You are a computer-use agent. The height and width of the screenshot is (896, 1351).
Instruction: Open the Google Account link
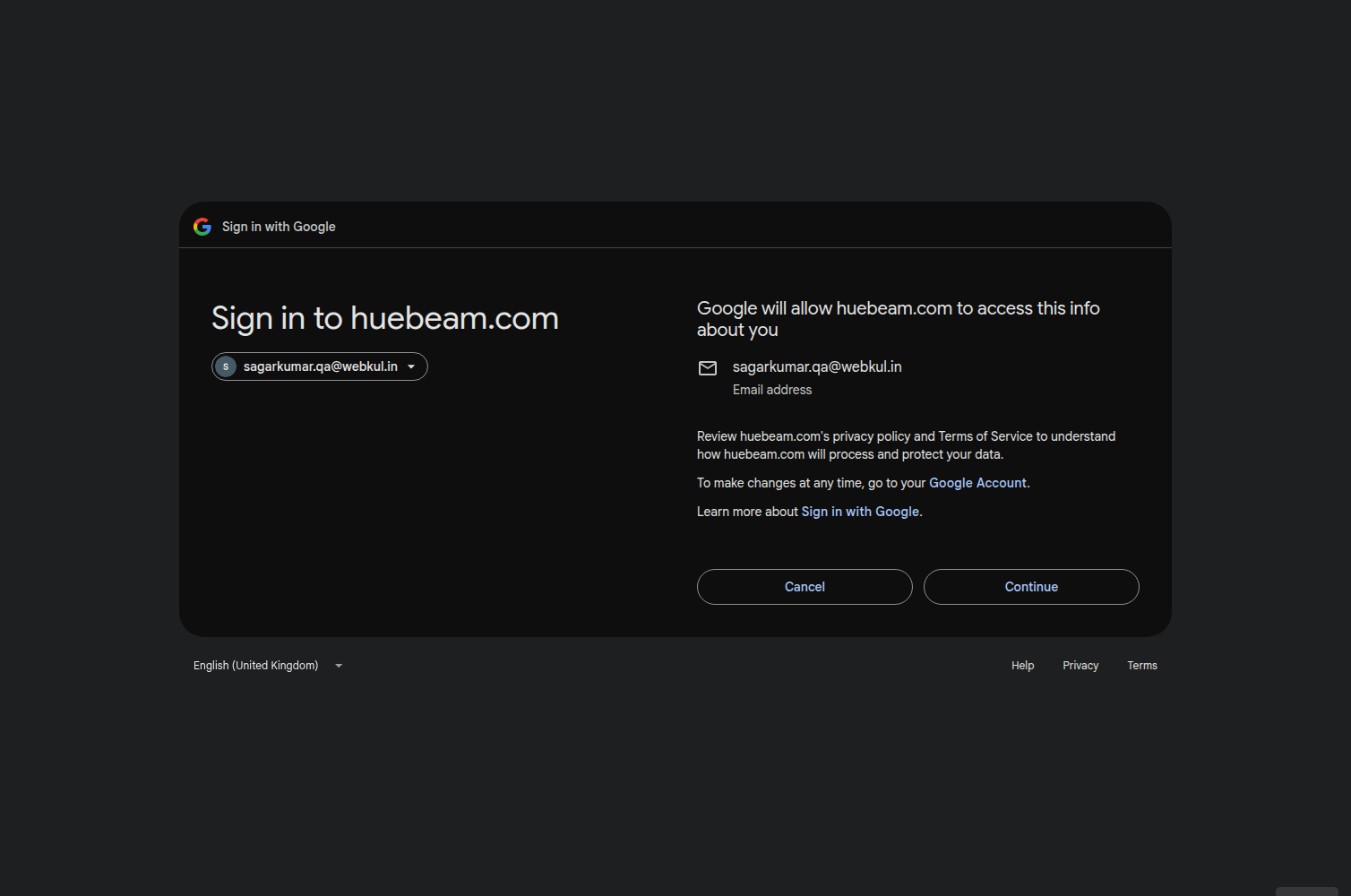977,483
